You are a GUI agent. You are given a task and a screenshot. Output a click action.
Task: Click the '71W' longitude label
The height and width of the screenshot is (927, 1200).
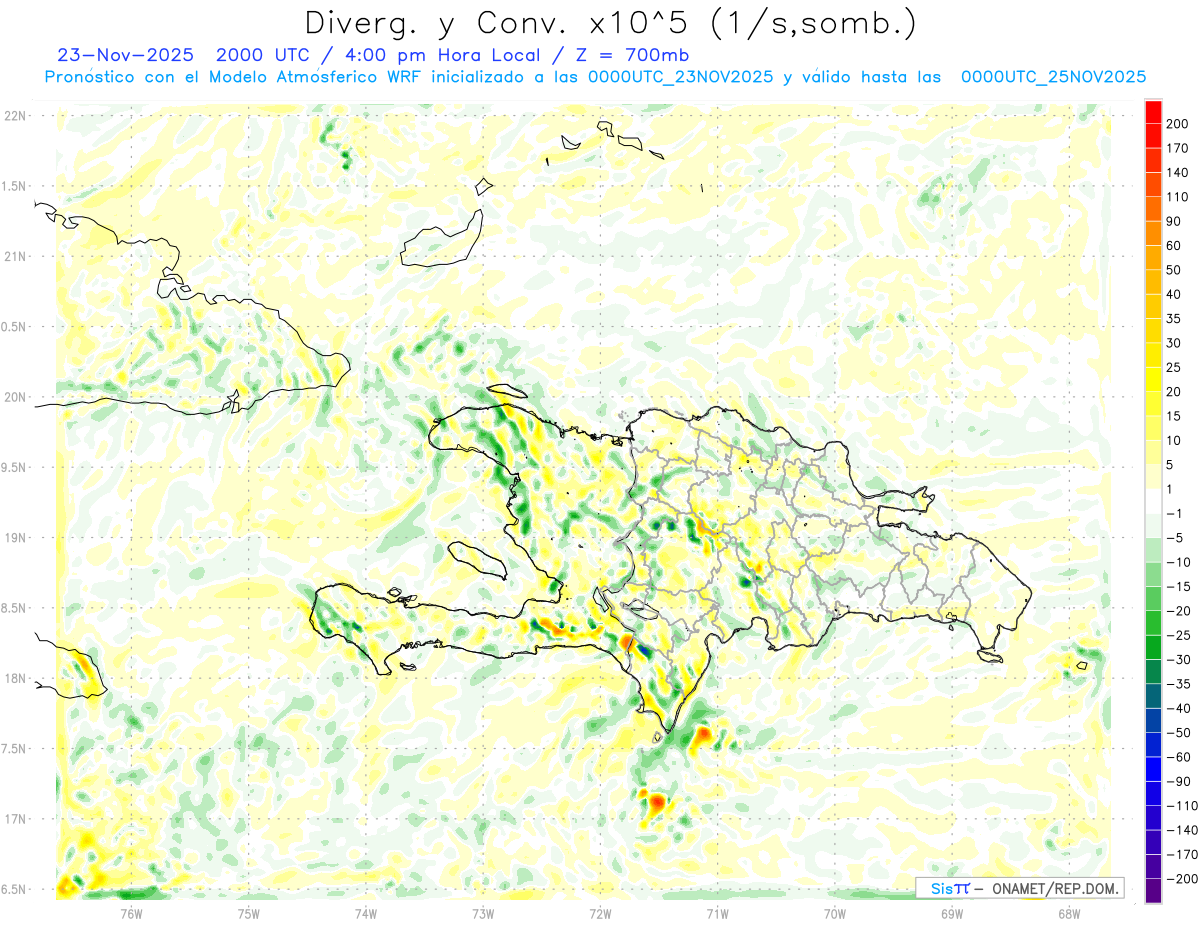(x=717, y=913)
